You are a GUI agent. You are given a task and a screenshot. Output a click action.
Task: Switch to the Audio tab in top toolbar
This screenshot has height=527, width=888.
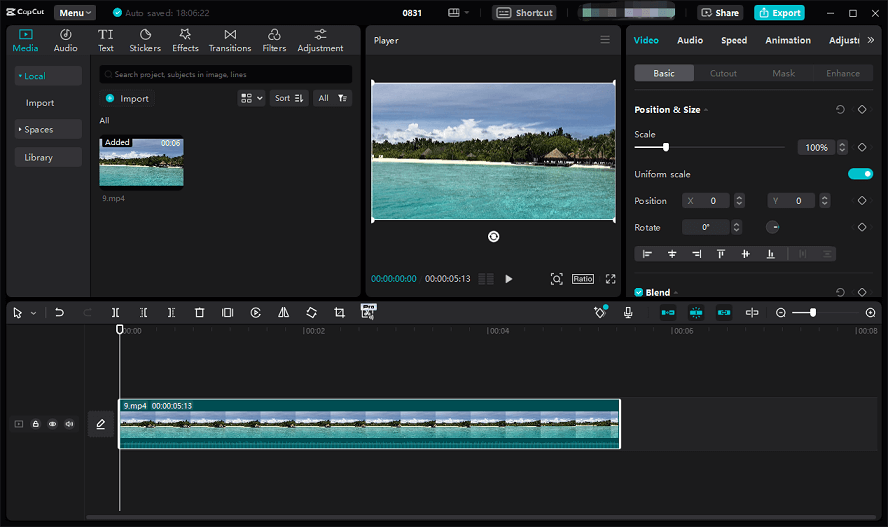pos(66,41)
